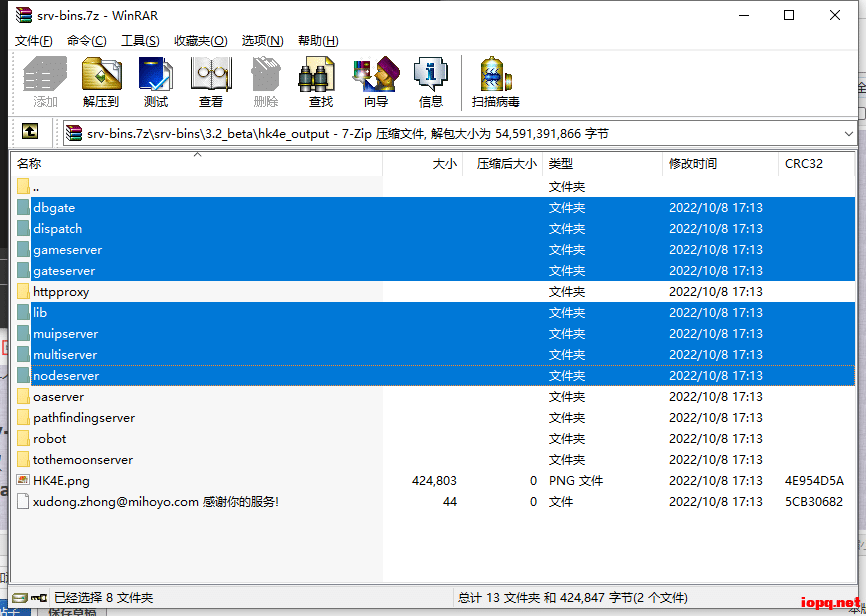Image resolution: width=866 pixels, height=616 pixels.
Task: Open the 查找 (Find) search tool
Action: coord(318,80)
